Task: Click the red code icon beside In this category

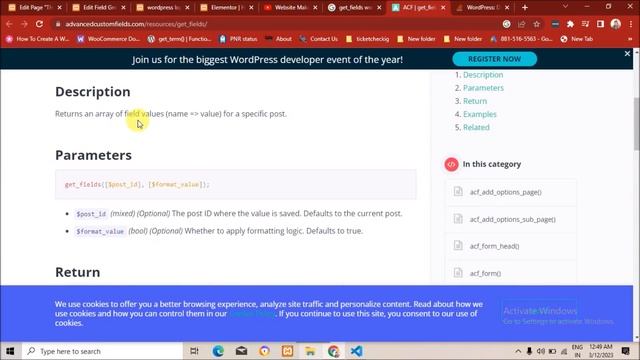Action: 451,164
